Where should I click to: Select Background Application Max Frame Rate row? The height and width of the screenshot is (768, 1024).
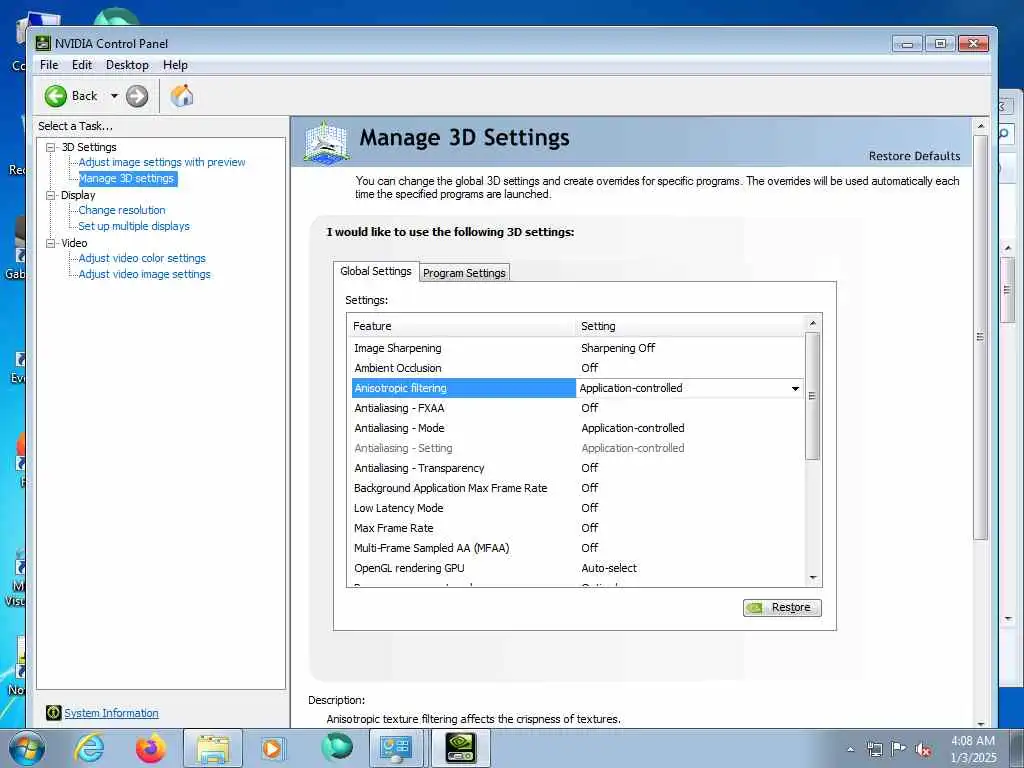[x=577, y=488]
